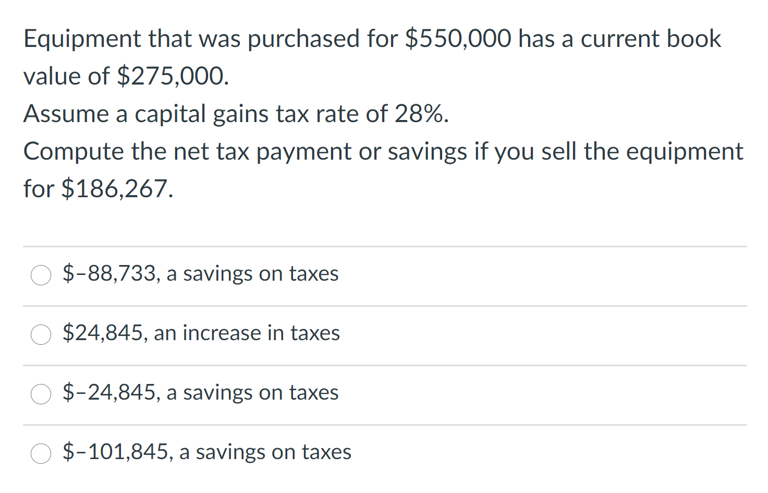This screenshot has height=493, width=768.
Task: Mark the $-101,845 savings radio button
Action: [41, 453]
